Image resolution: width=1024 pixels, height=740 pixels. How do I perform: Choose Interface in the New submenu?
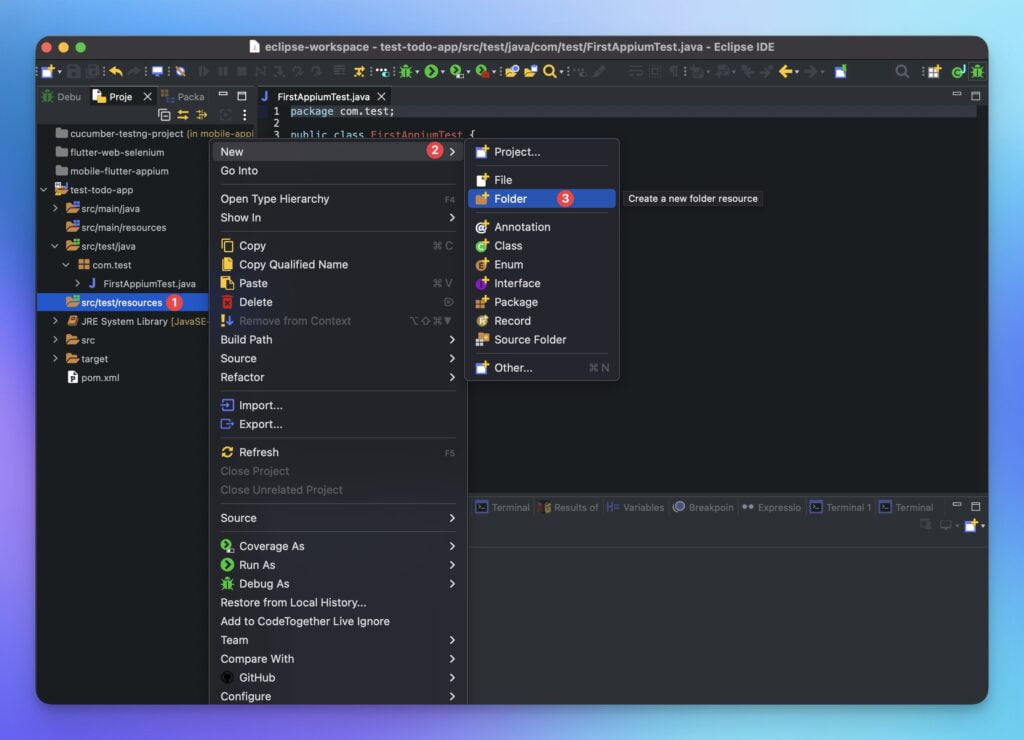pos(542,283)
